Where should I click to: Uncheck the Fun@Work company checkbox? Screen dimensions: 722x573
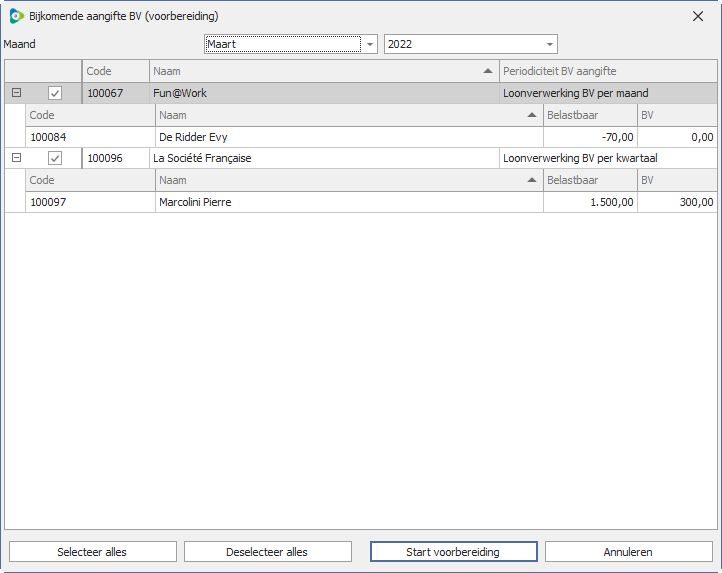click(x=55, y=93)
